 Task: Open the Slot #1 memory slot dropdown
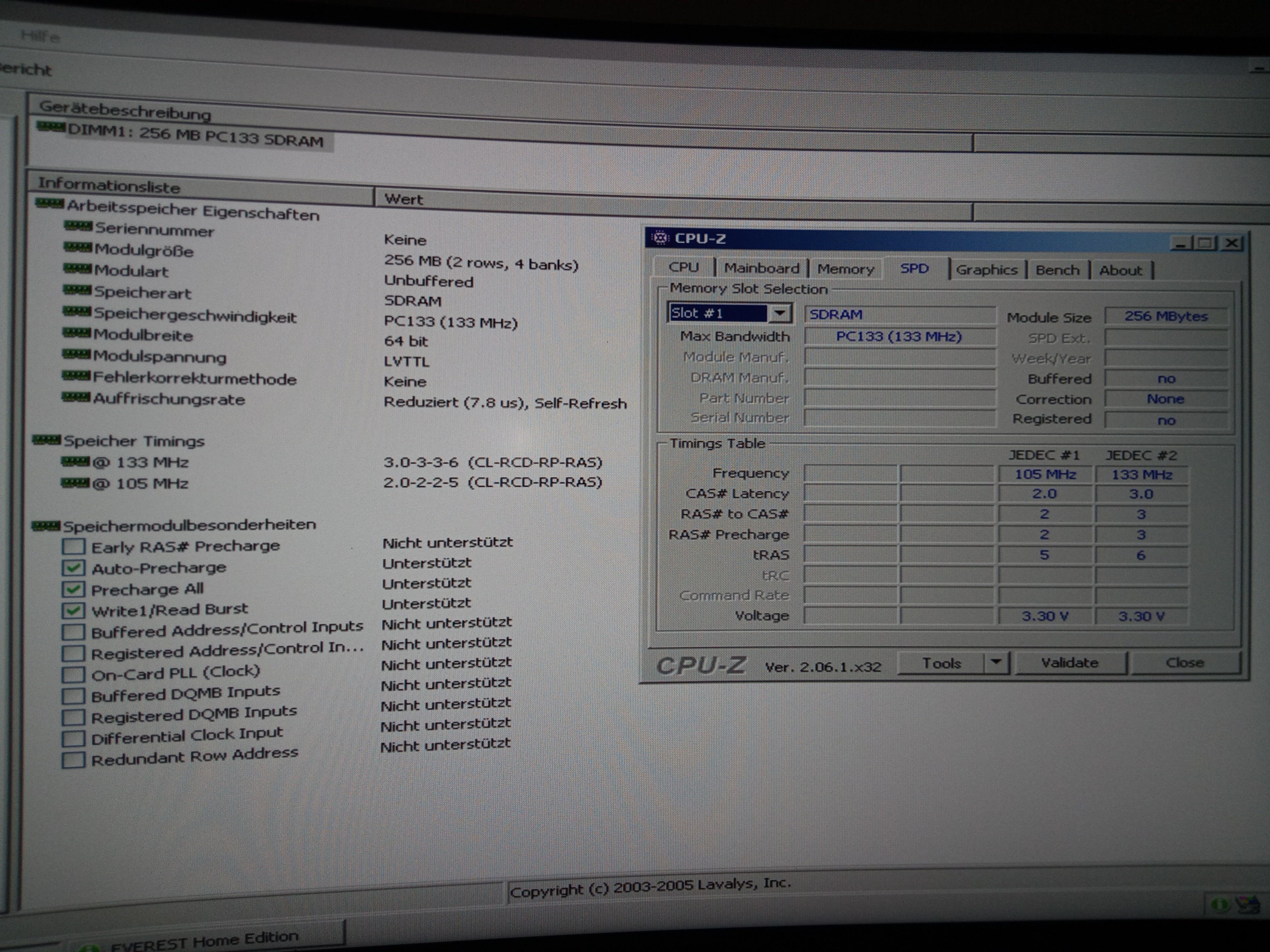tap(780, 313)
